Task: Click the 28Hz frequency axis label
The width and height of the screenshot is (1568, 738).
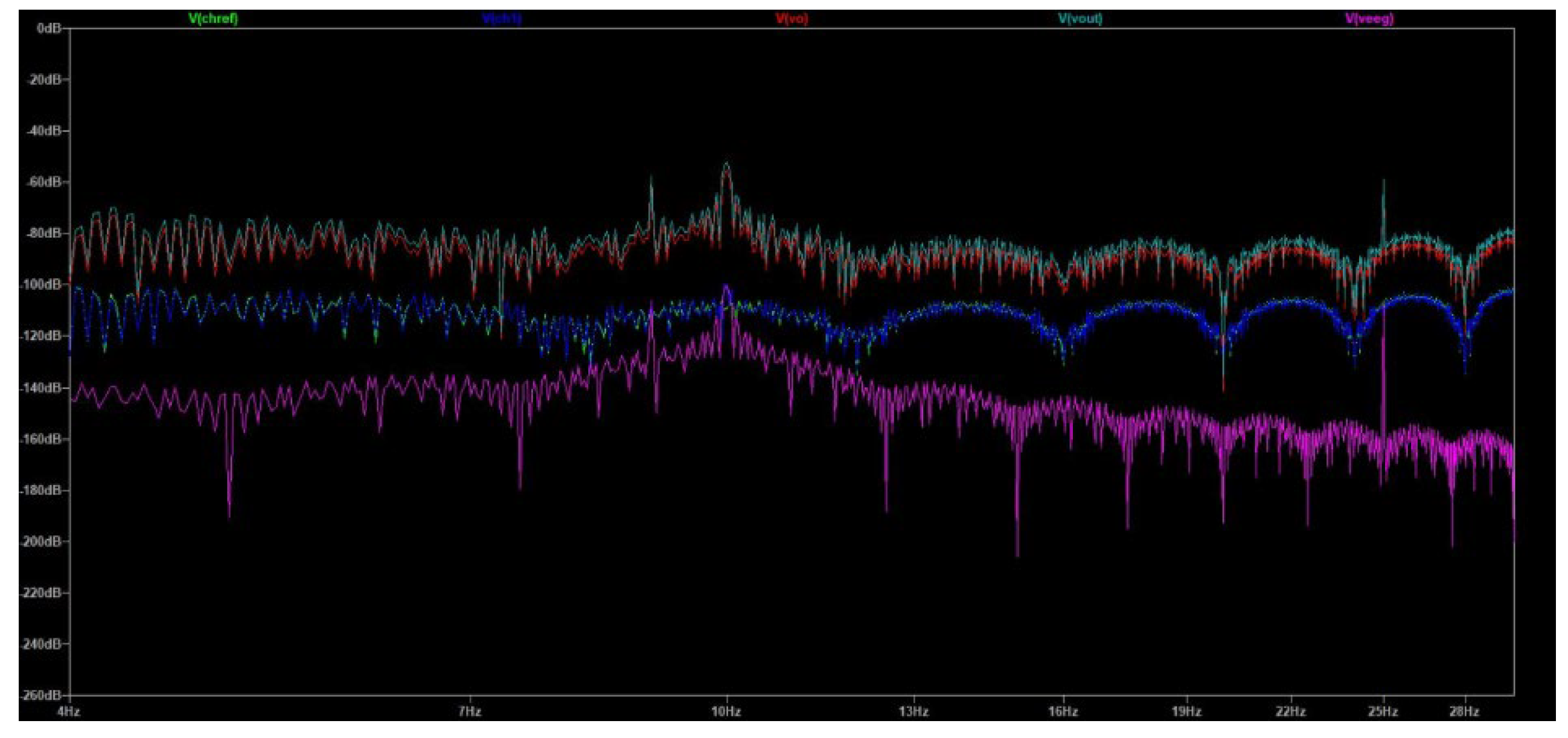Action: (1464, 712)
